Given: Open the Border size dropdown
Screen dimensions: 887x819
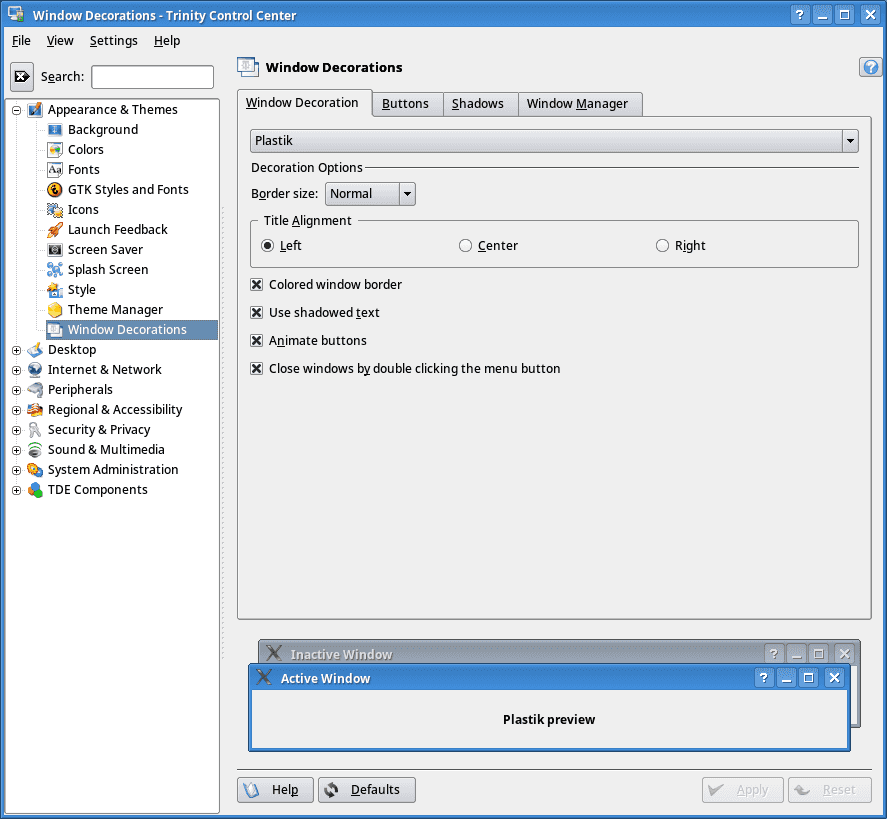Looking at the screenshot, I should [370, 194].
